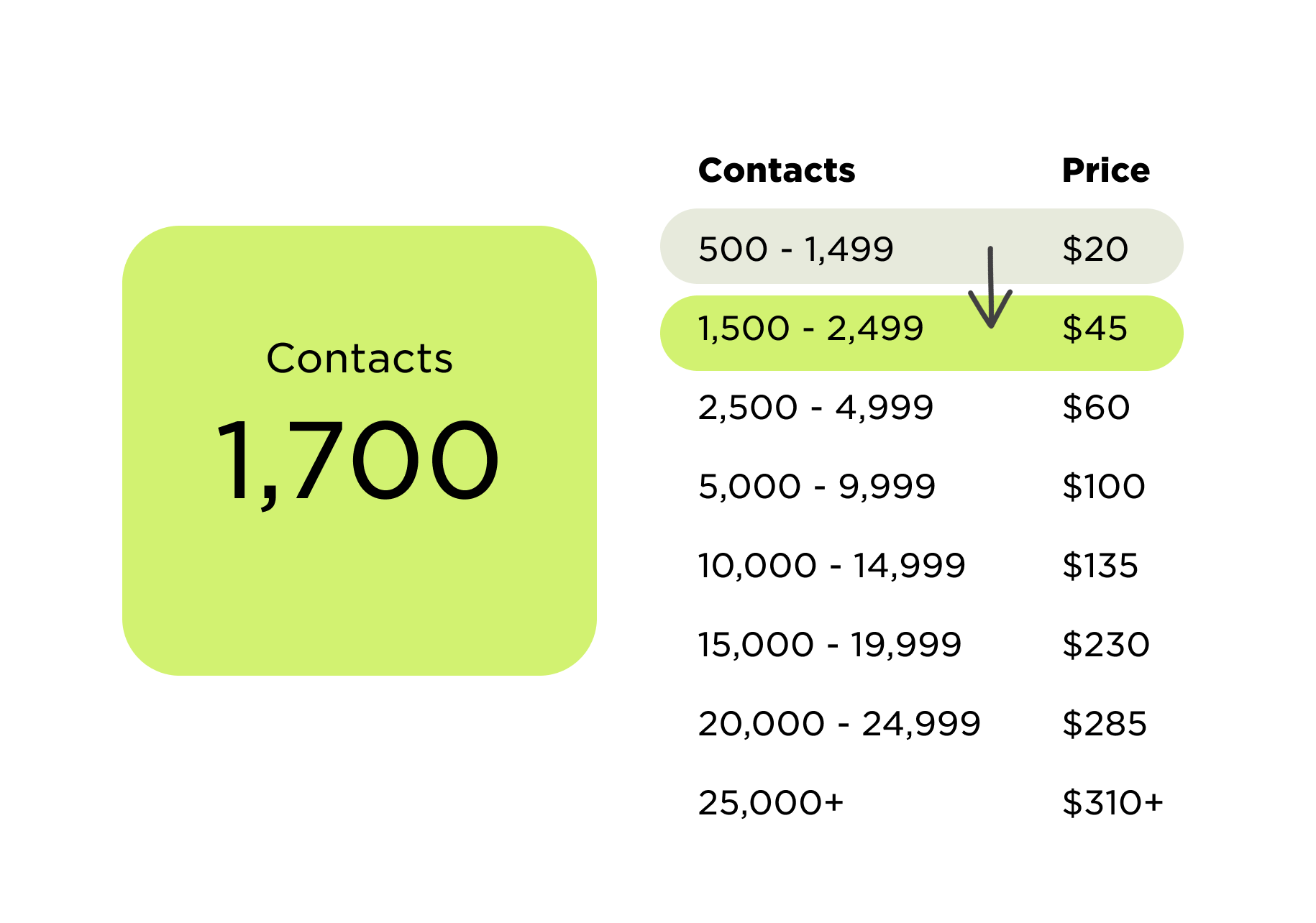Click the downward arrow icon between tiers
1316x923 pixels.
(x=990, y=288)
